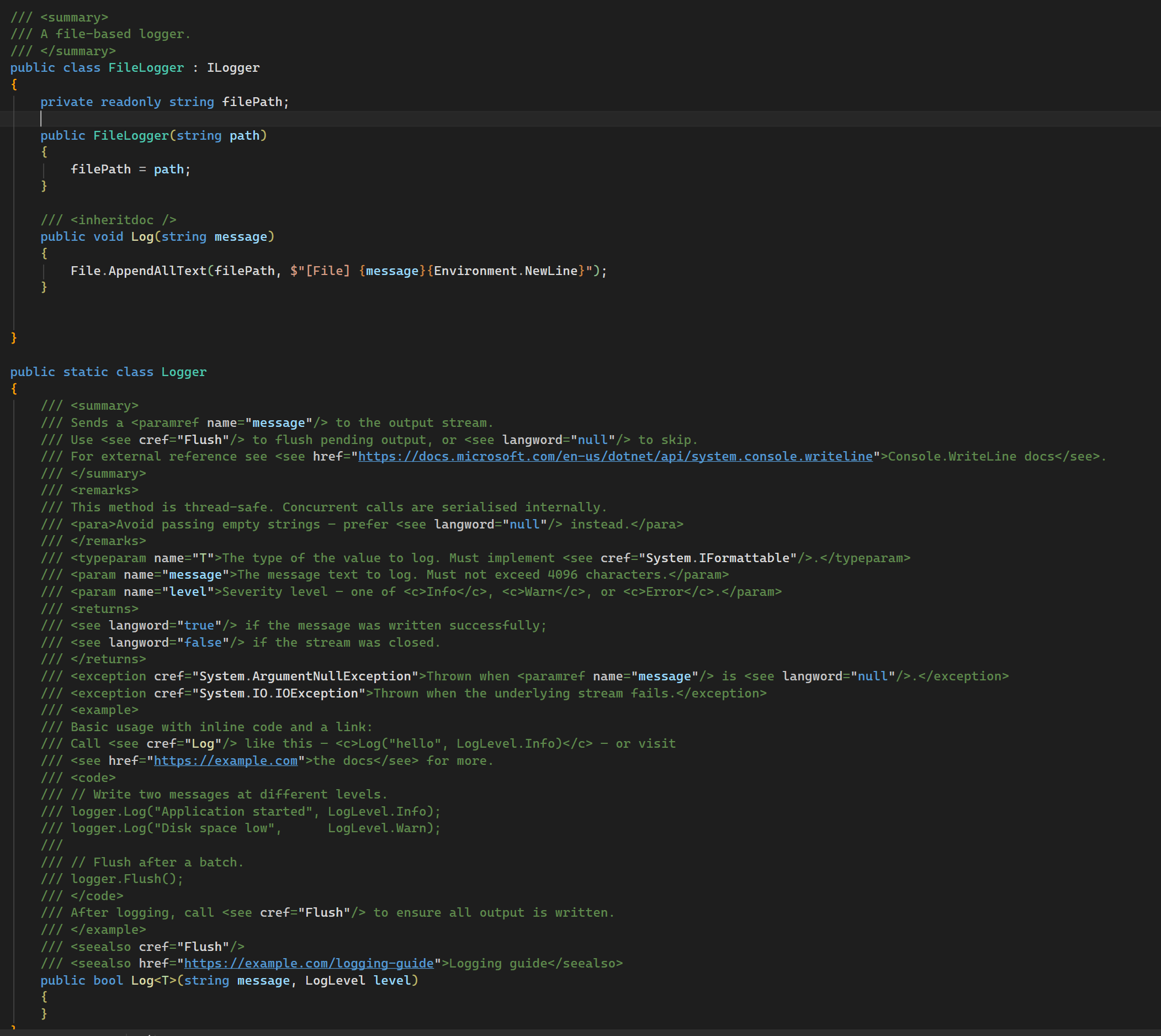Click Log<T> in the method signature
This screenshot has width=1161, height=1036.
[x=153, y=980]
